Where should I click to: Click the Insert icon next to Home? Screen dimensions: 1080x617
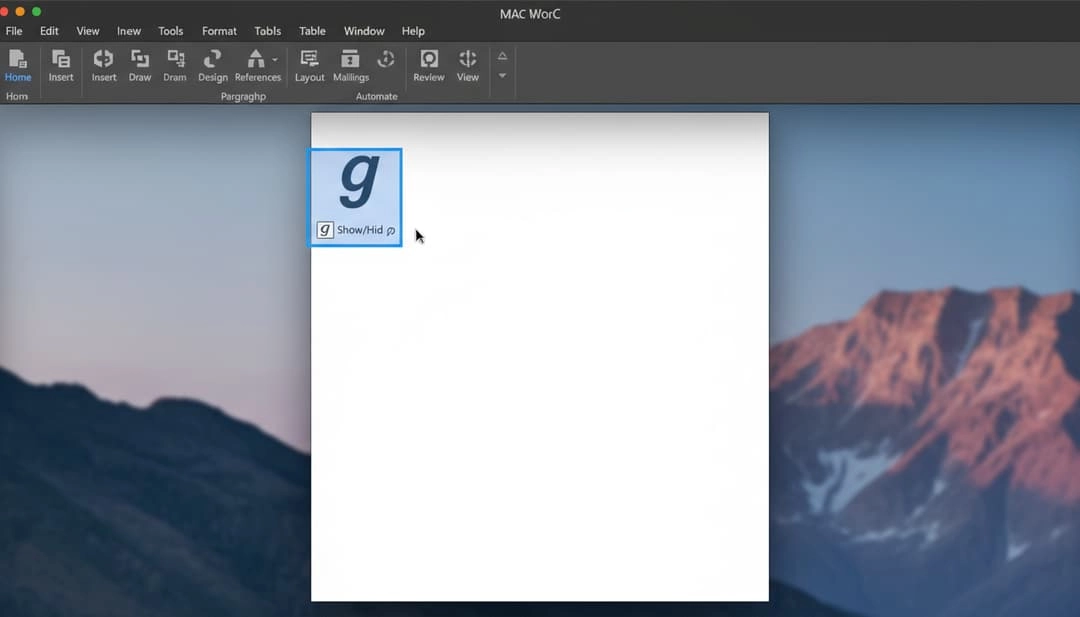coord(61,60)
